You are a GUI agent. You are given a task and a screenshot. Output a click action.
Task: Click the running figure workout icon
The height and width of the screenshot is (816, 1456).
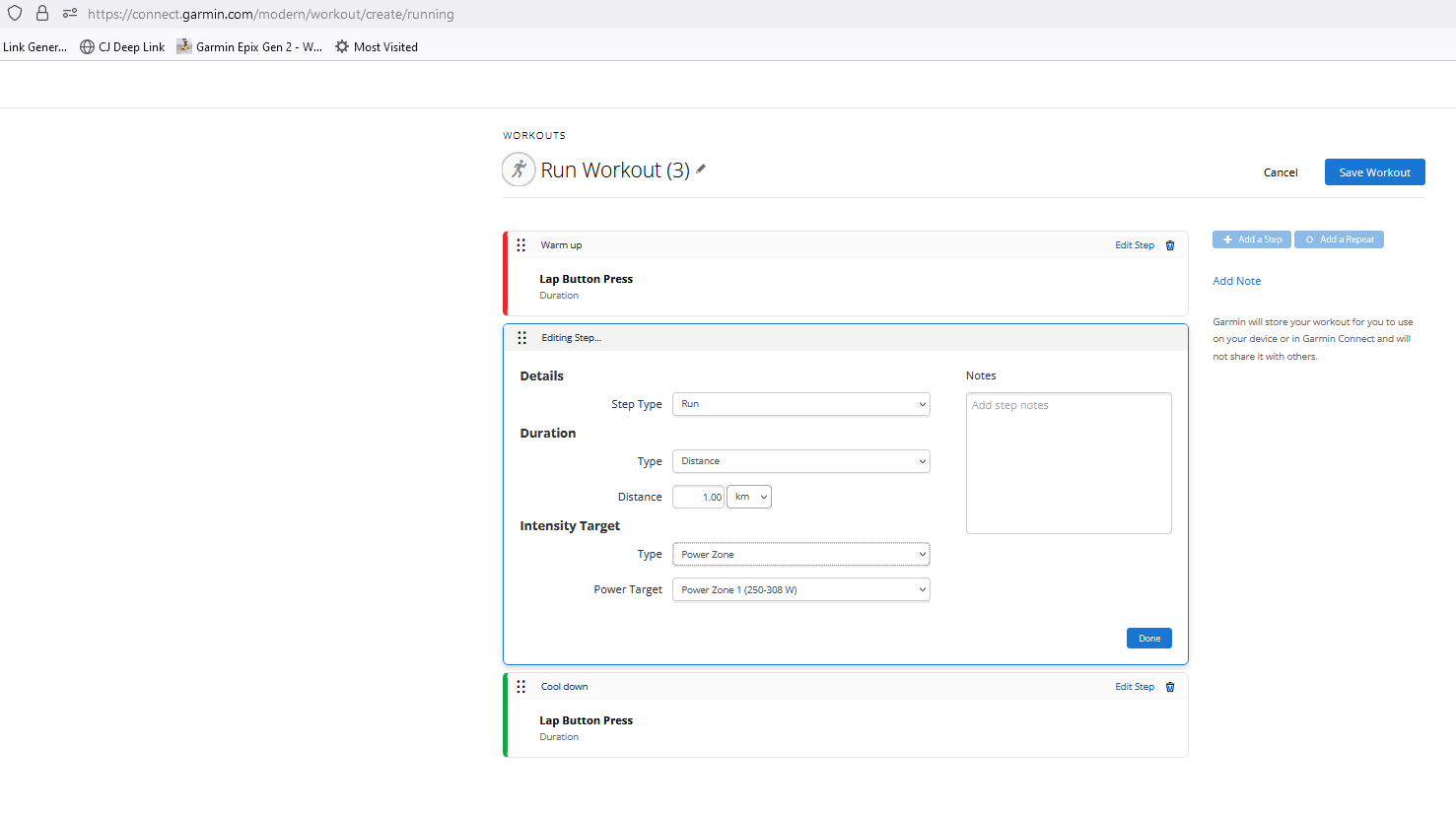519,170
